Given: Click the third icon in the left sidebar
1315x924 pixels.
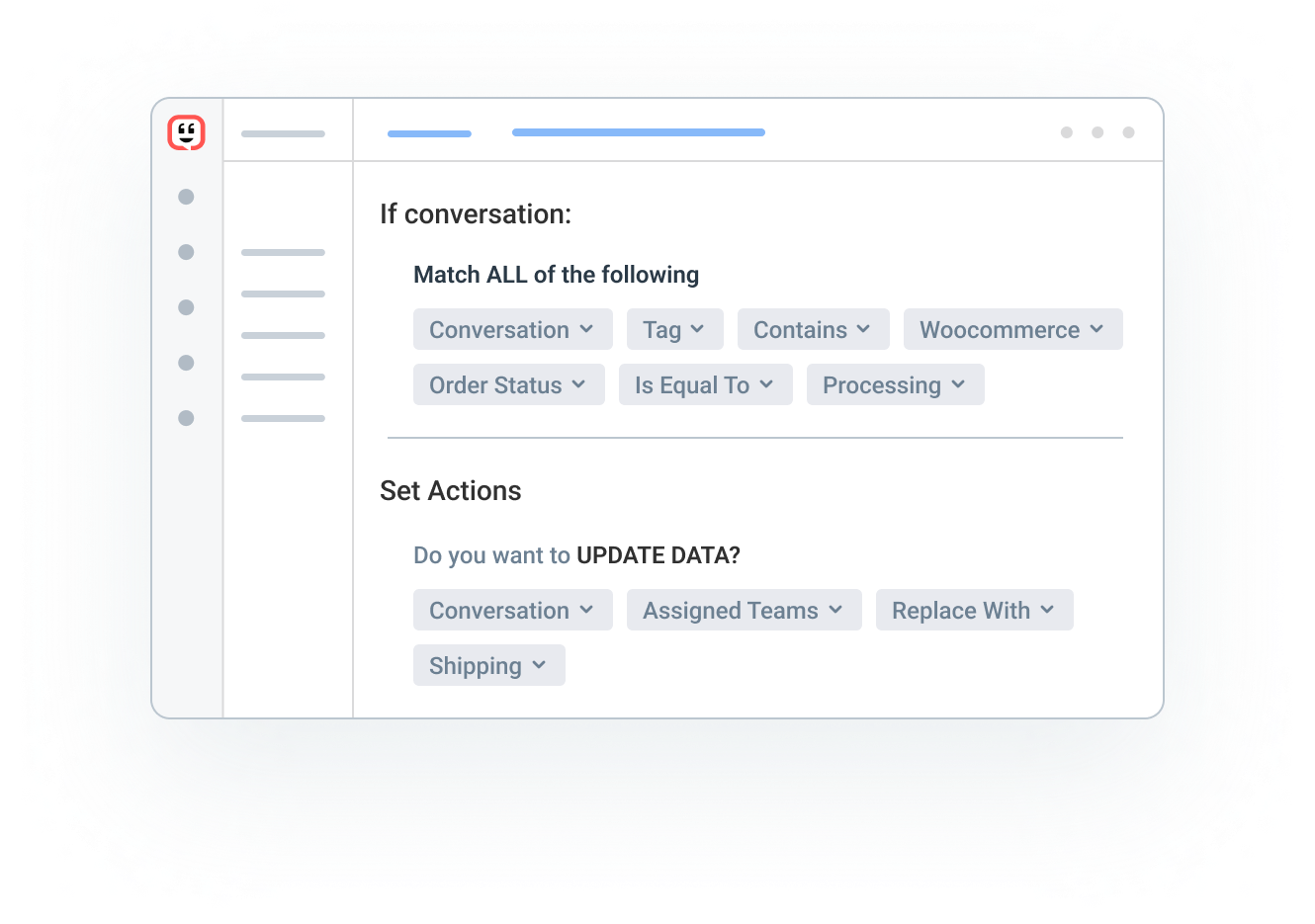Looking at the screenshot, I should (x=186, y=307).
